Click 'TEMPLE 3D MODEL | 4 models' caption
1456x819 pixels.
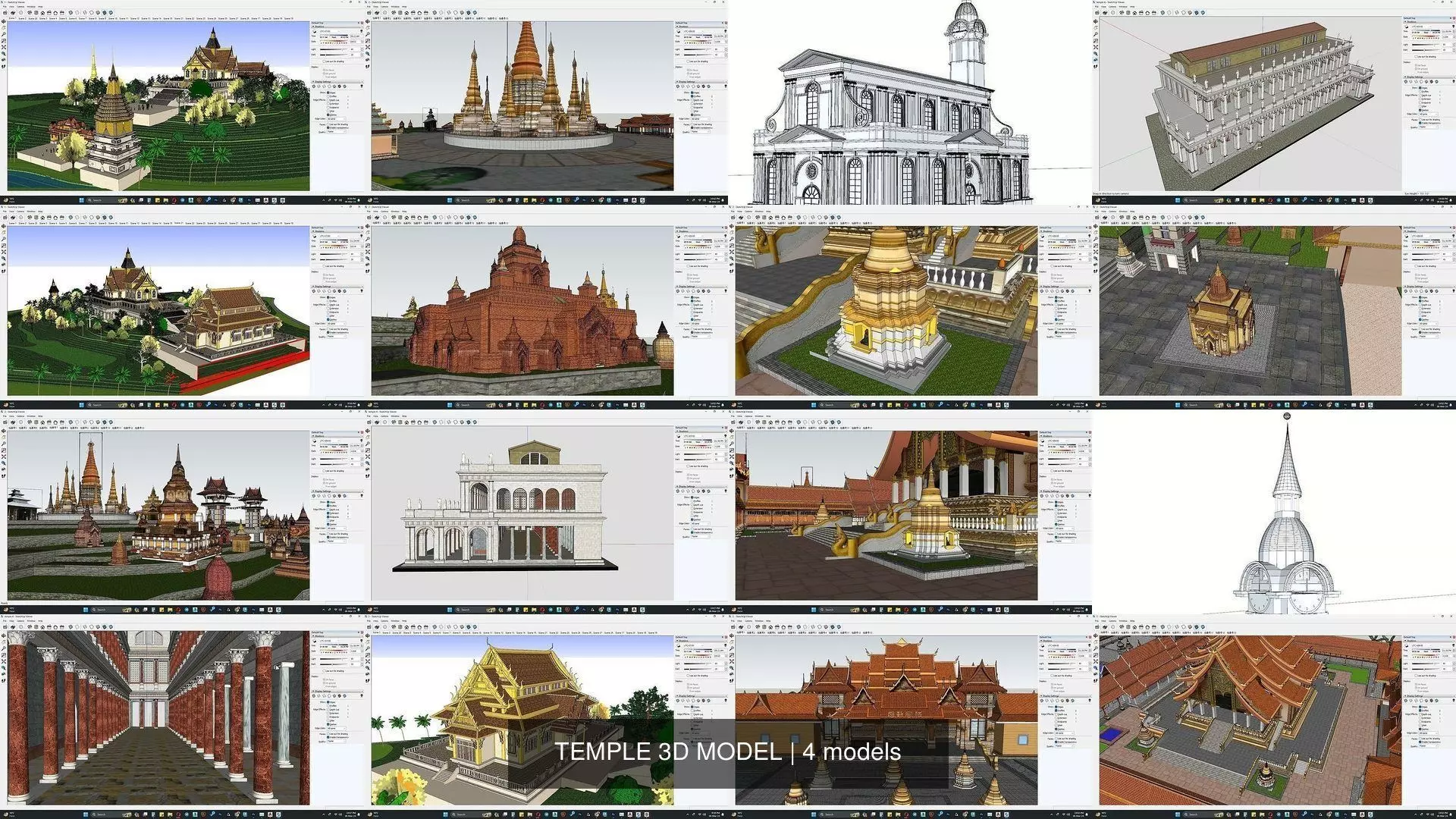(x=728, y=752)
